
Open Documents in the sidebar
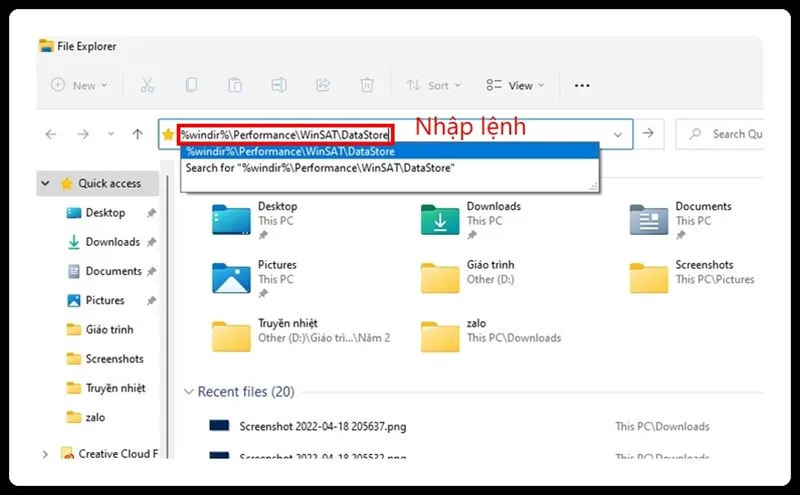point(105,271)
